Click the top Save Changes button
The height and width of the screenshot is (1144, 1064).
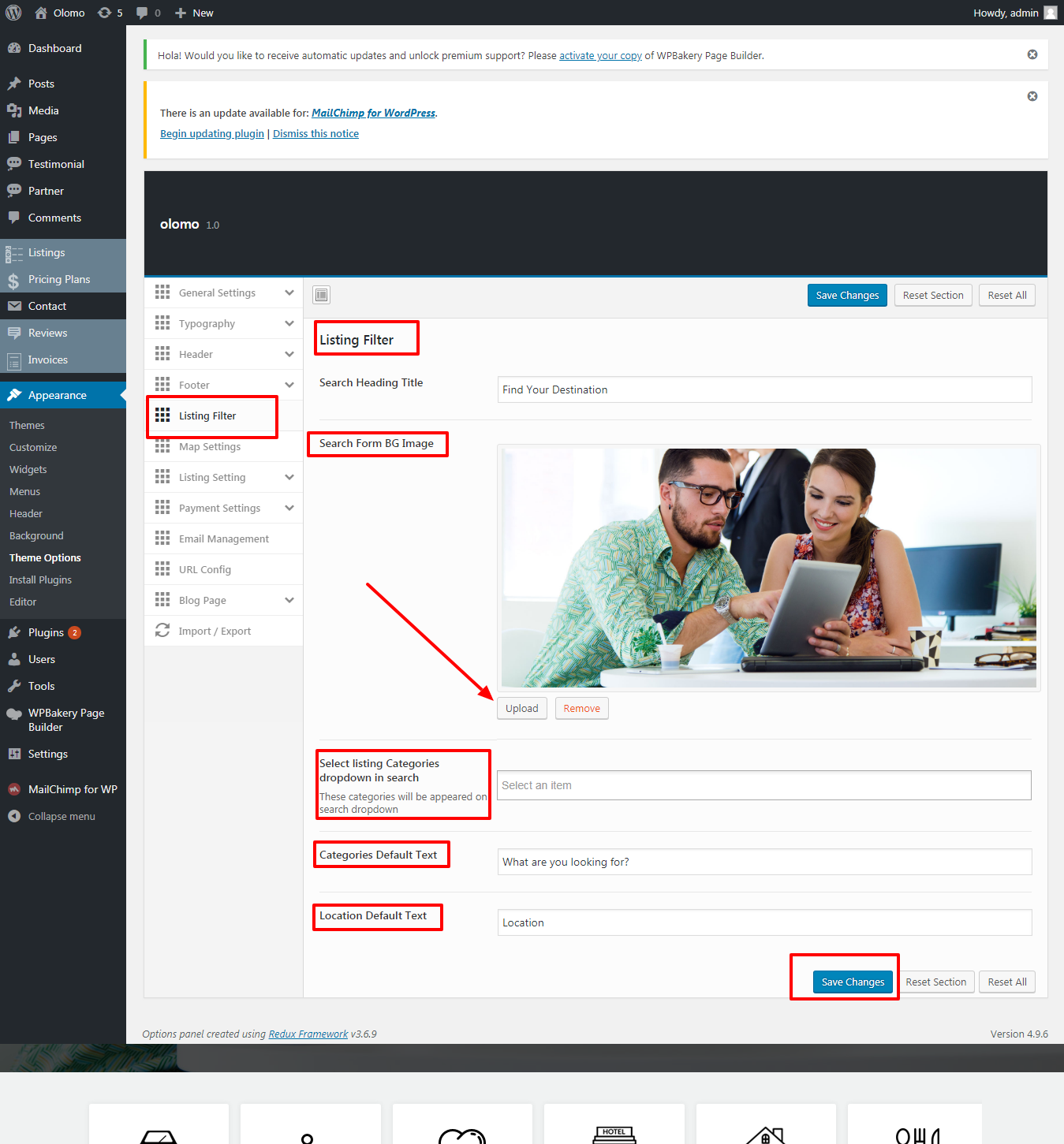point(847,295)
